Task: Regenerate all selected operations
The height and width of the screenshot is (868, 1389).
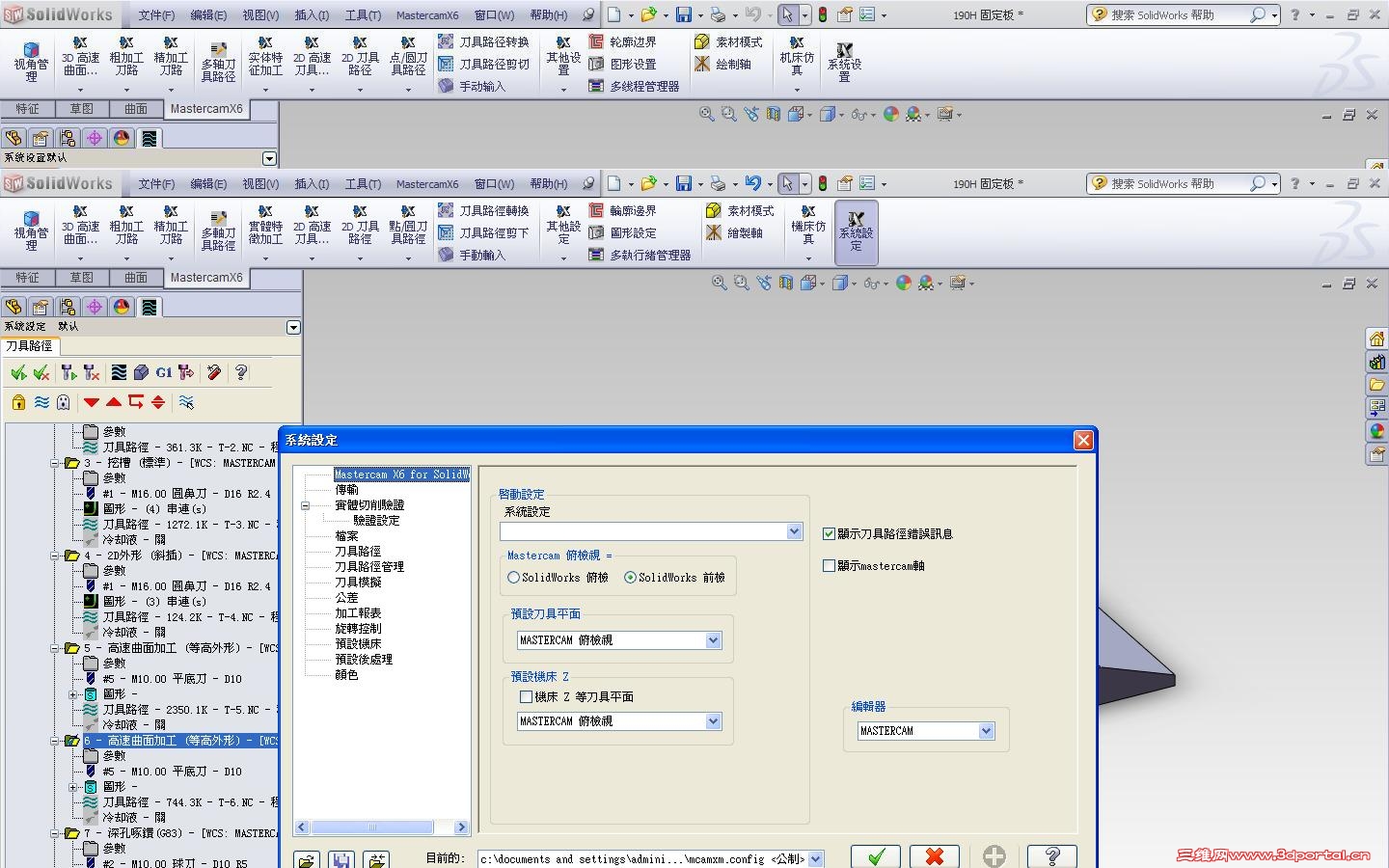Action: (x=68, y=373)
